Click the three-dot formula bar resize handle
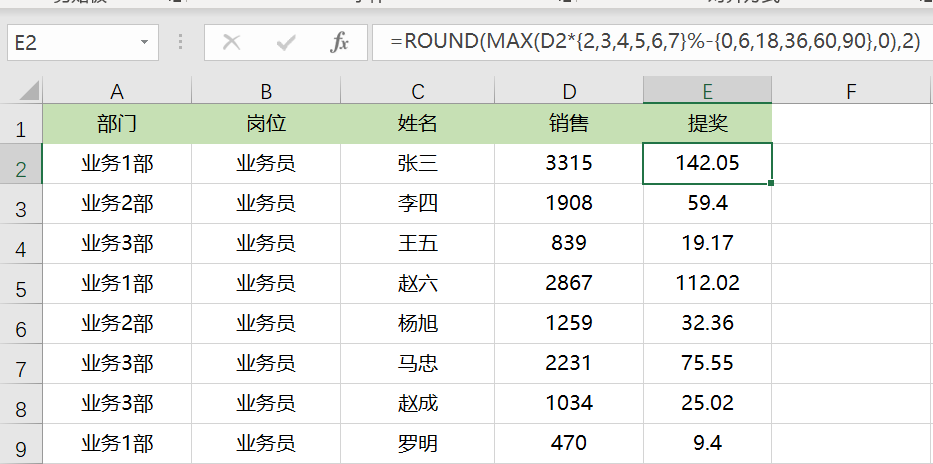 [181, 42]
